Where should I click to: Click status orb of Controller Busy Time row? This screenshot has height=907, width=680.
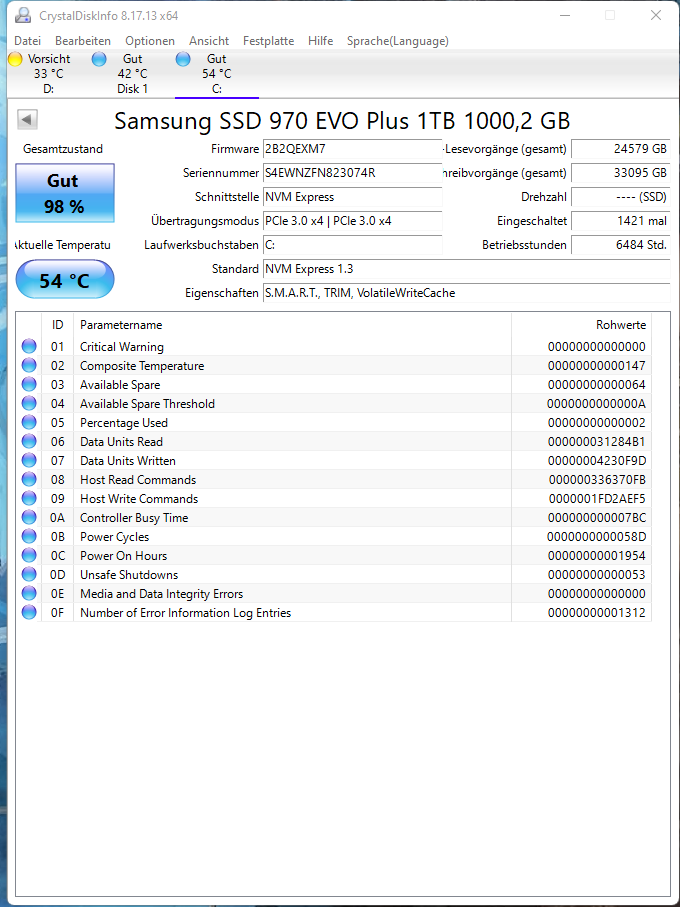tap(29, 517)
